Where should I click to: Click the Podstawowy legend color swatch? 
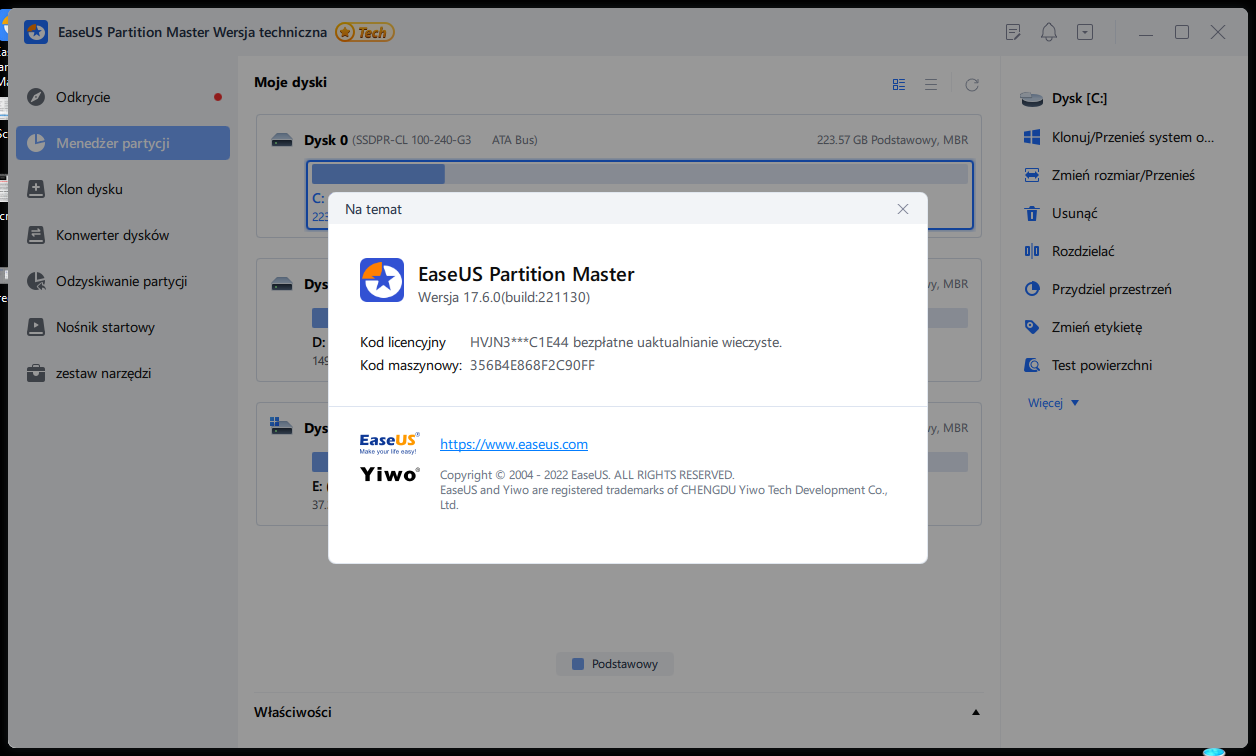click(x=578, y=664)
